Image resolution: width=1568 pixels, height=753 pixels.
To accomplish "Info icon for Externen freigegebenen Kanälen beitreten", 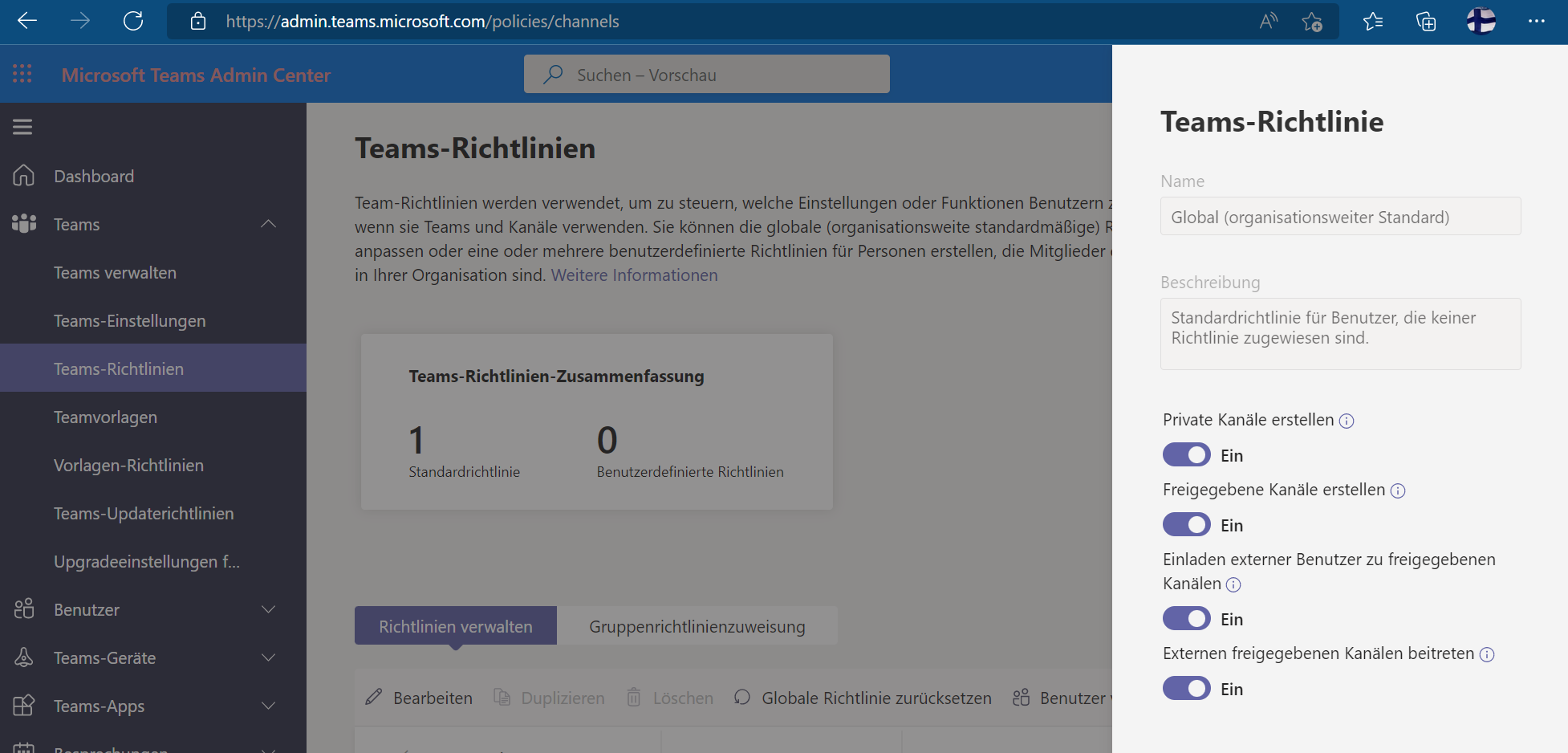I will click(x=1487, y=654).
